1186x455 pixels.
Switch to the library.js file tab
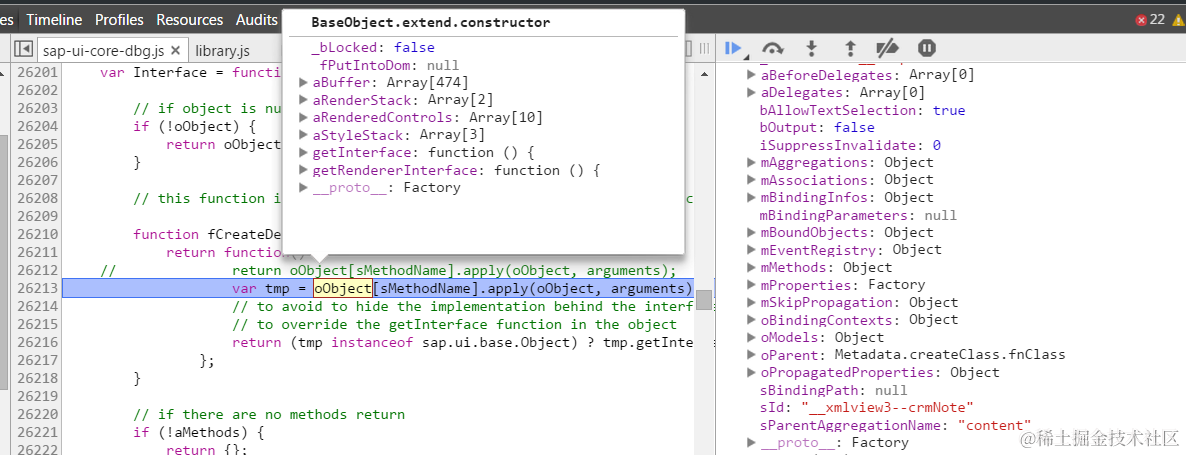pyautogui.click(x=222, y=51)
